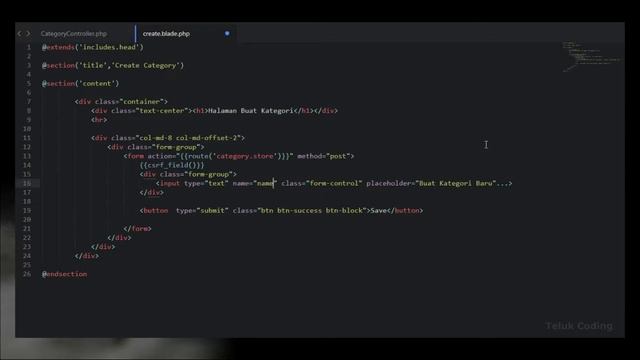The height and width of the screenshot is (360, 640).
Task: Click the hr tag on line 9
Action: [99, 120]
